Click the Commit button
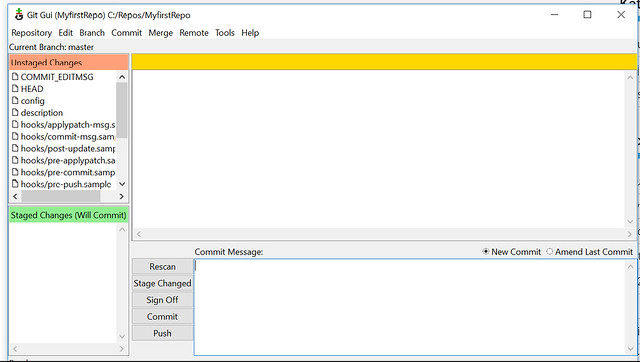This screenshot has width=640, height=362. click(x=162, y=317)
